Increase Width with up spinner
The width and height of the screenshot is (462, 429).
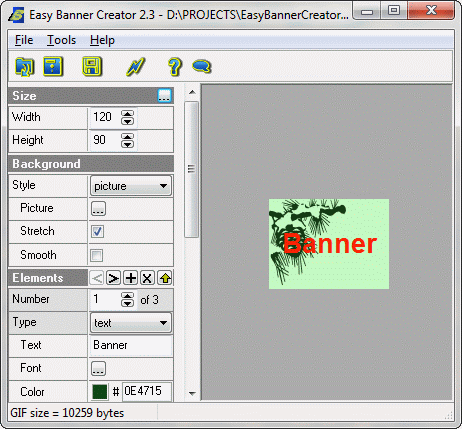tap(127, 113)
